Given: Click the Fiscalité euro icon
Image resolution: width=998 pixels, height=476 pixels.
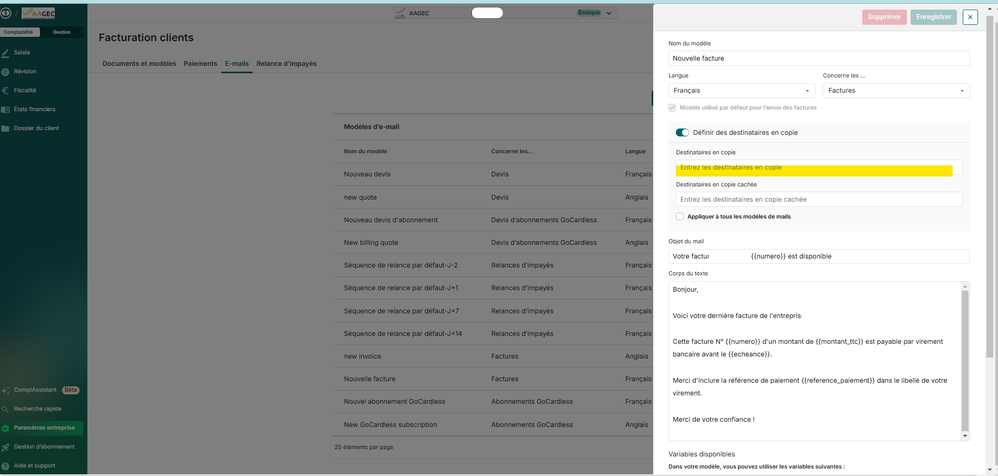Looking at the screenshot, I should pyautogui.click(x=6, y=90).
